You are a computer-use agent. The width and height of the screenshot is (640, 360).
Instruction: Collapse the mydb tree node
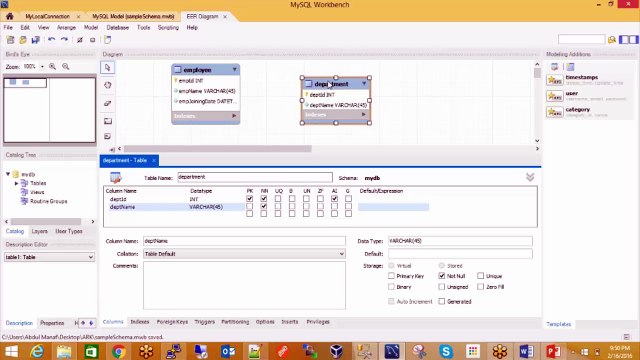tap(8, 174)
